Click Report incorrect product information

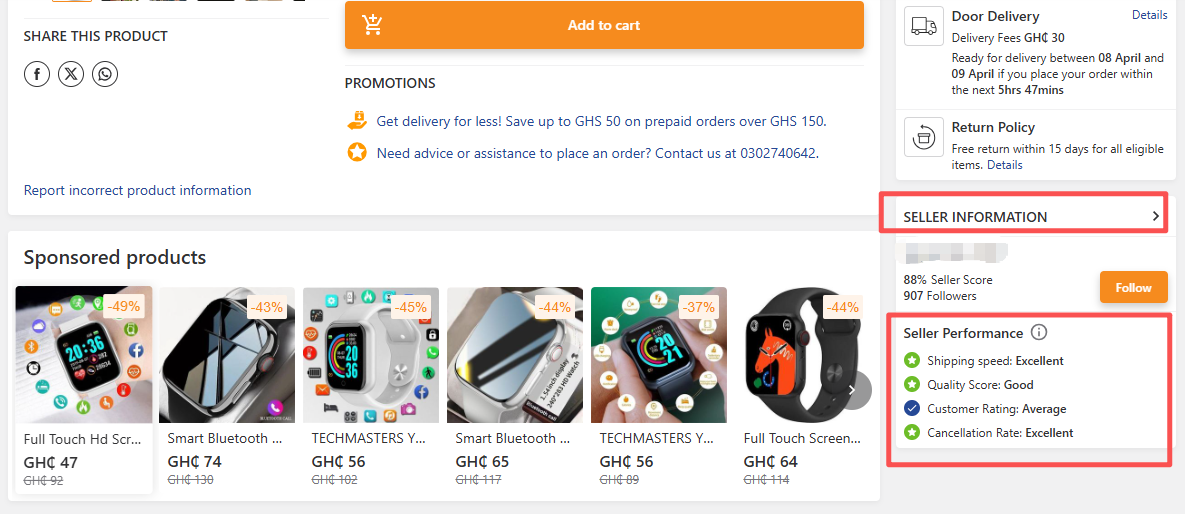coord(138,190)
